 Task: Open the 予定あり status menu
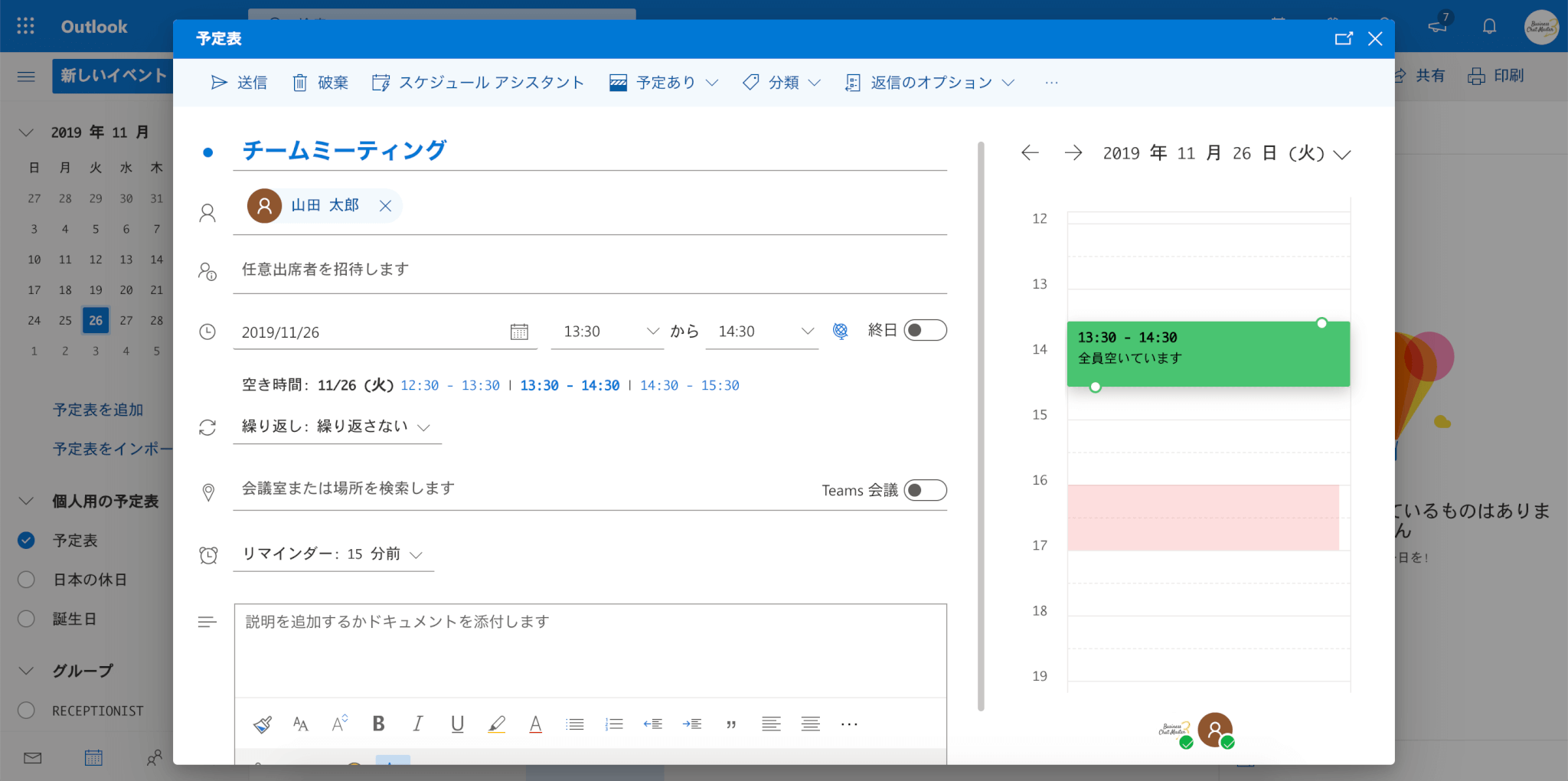(665, 83)
